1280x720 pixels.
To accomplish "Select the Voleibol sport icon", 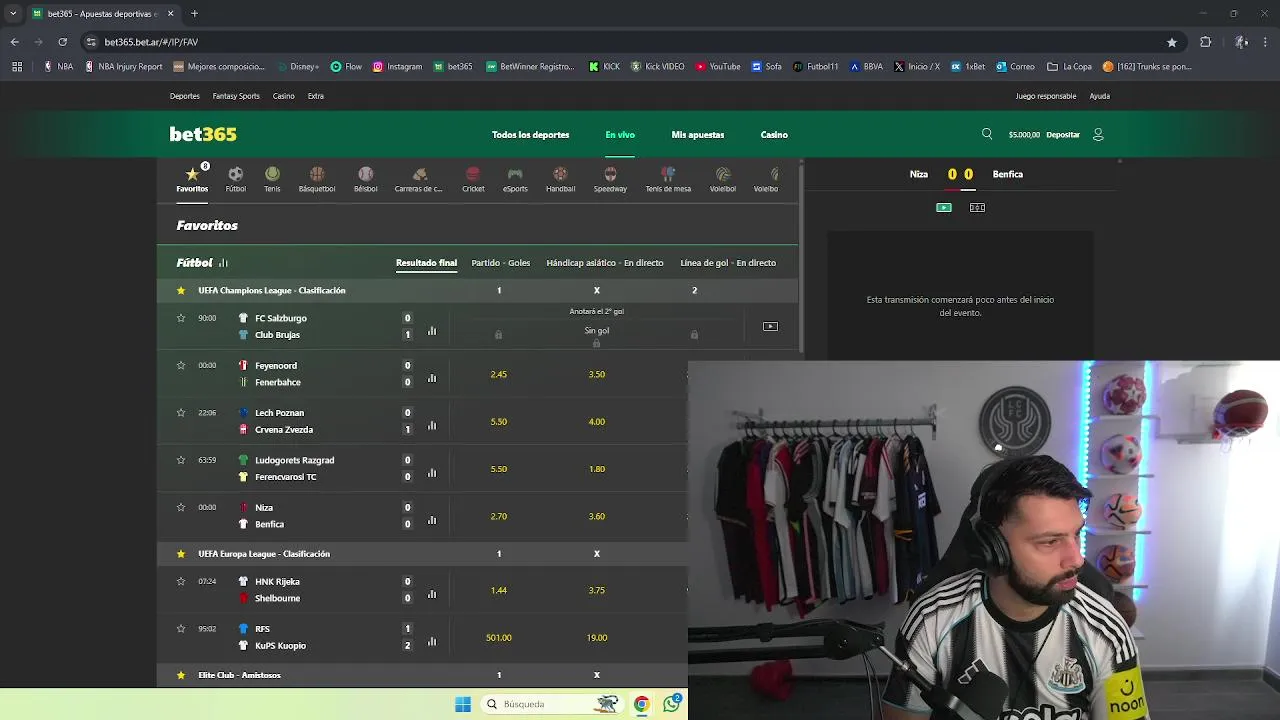I will point(723,180).
